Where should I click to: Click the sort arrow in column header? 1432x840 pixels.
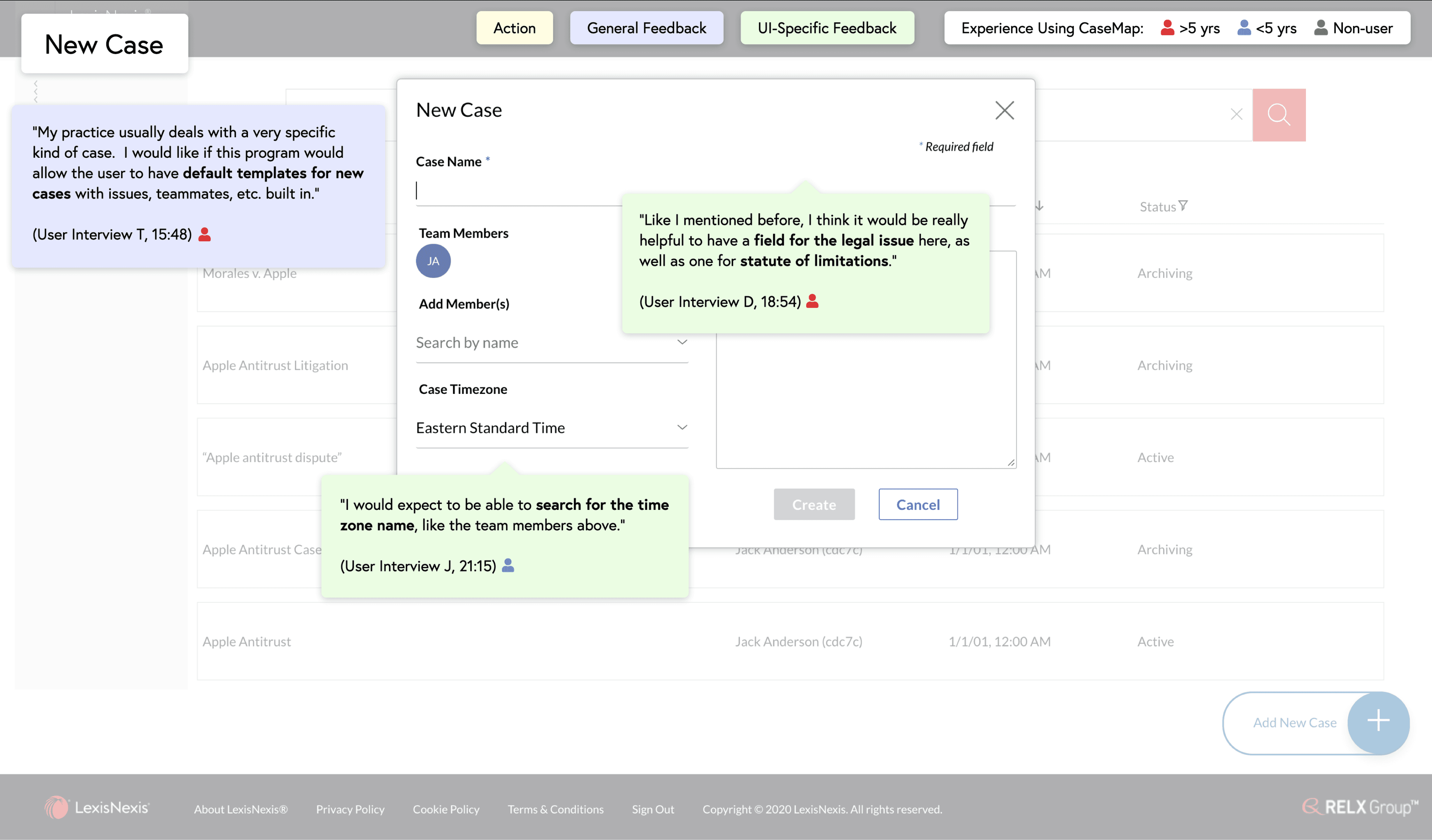point(1039,206)
